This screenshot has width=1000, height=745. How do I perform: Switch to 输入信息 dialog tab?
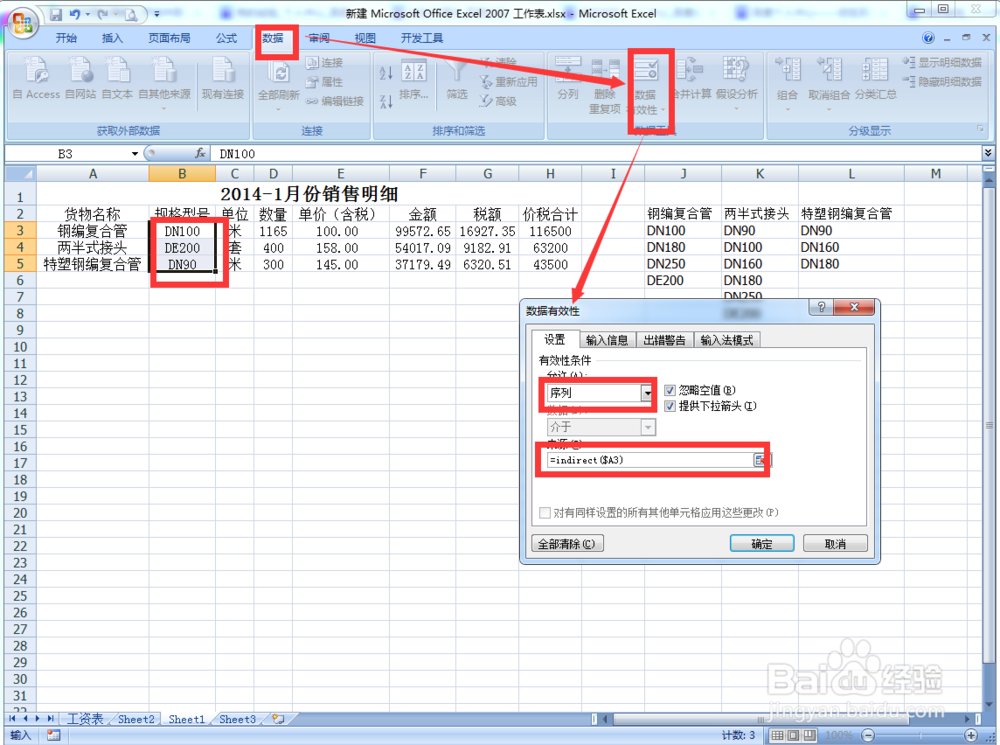pos(607,341)
